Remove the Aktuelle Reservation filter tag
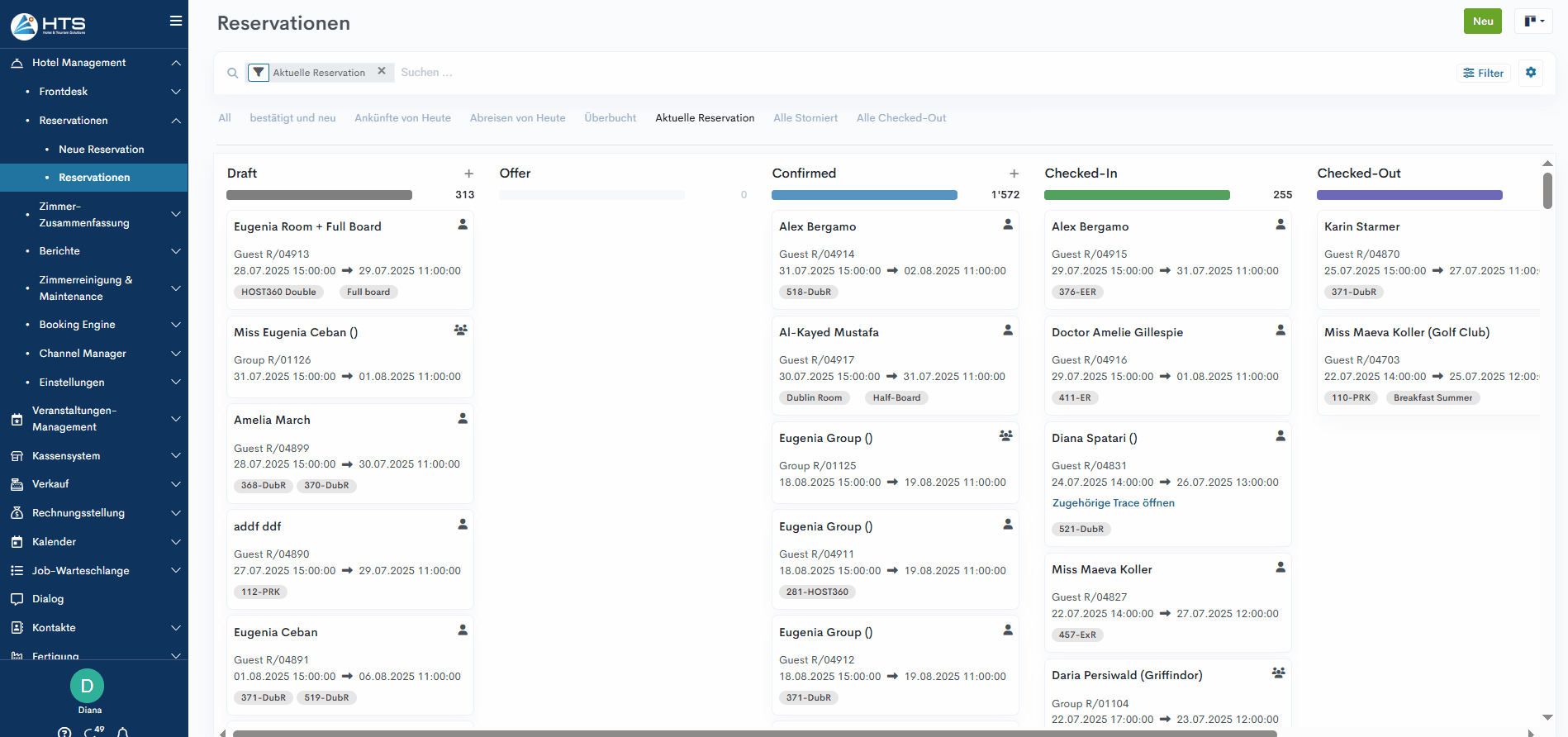Viewport: 1568px width, 737px height. click(382, 71)
